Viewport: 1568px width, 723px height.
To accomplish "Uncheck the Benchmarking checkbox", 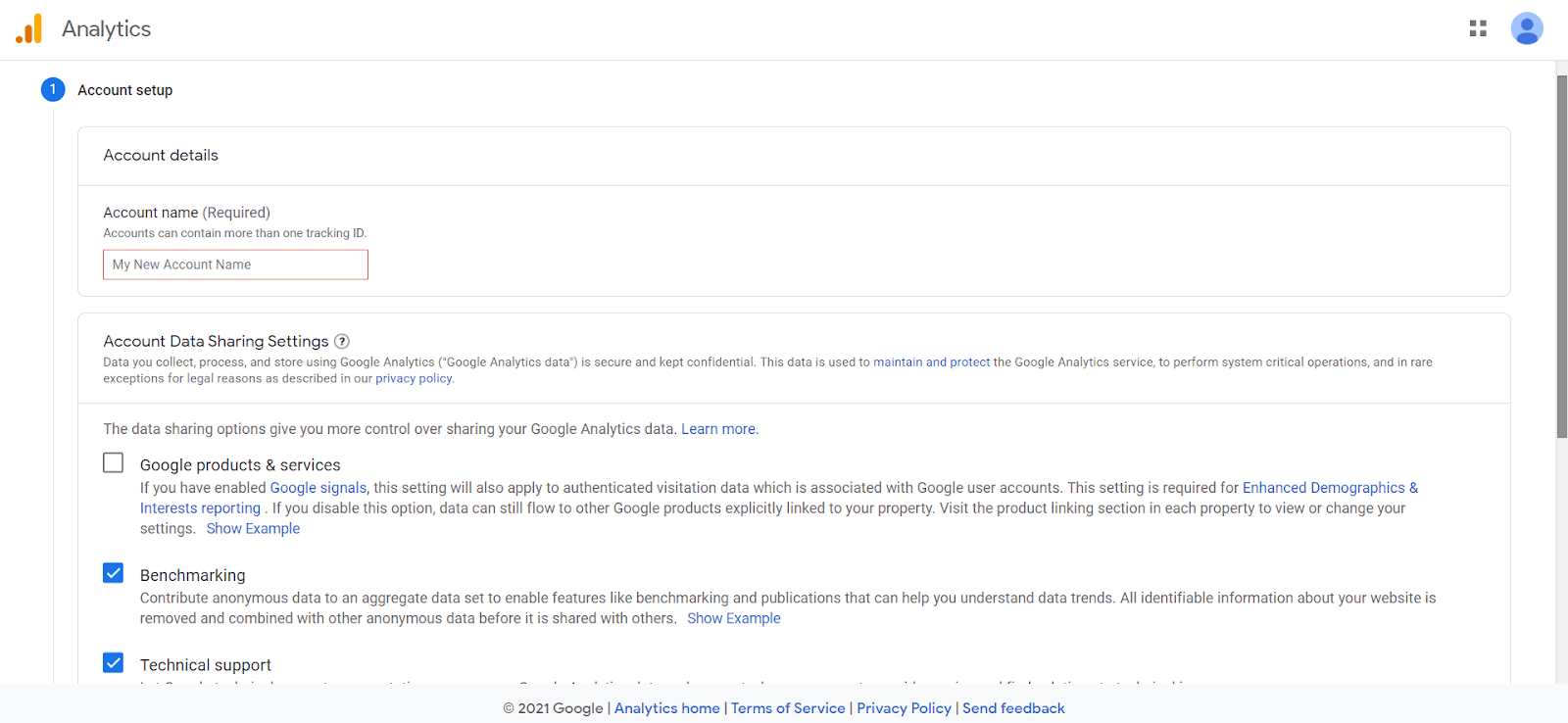I will [x=114, y=573].
